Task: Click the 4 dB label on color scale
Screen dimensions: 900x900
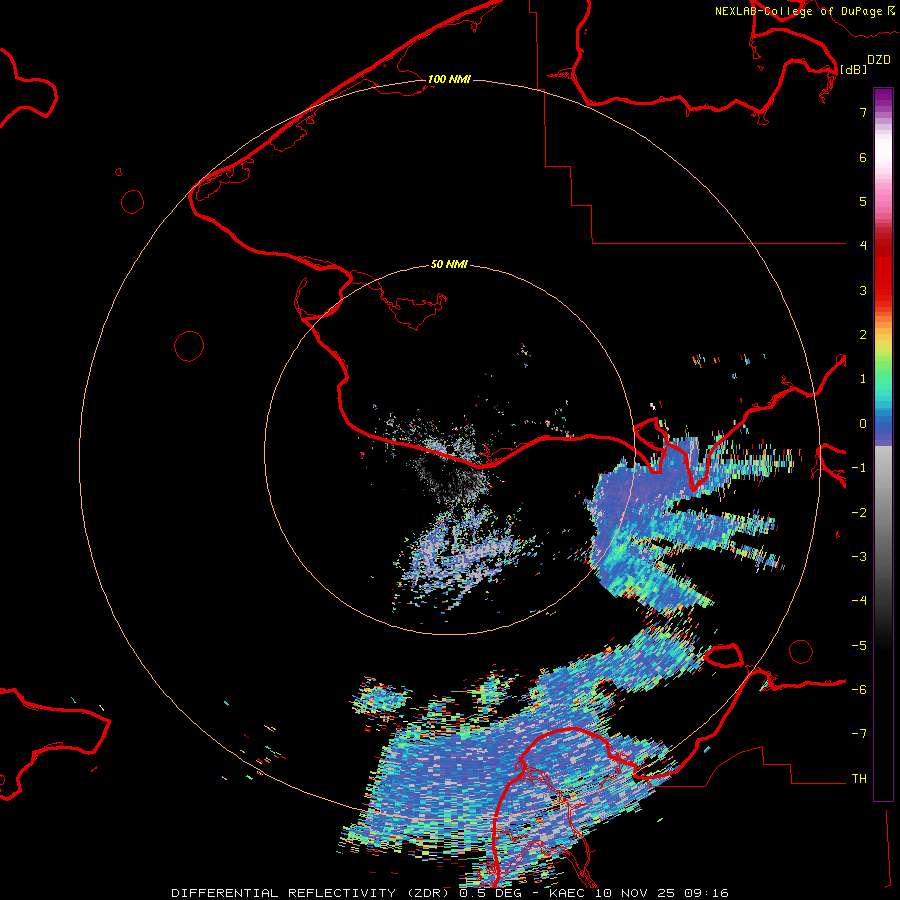Action: [x=863, y=246]
